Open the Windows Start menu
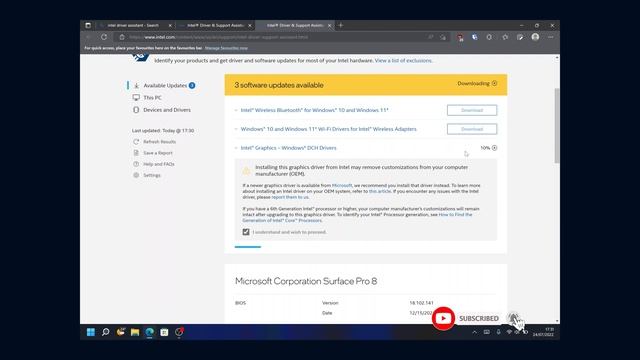This screenshot has height=360, width=640. click(x=91, y=332)
